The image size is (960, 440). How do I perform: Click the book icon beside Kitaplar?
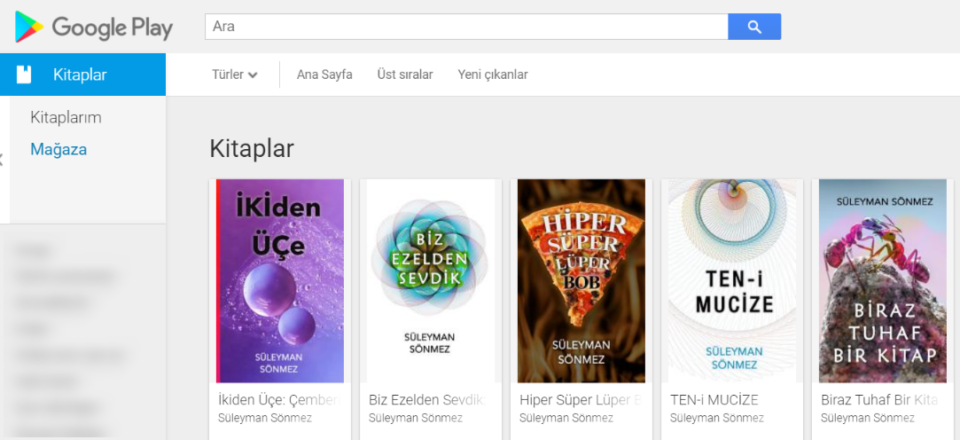tap(25, 74)
